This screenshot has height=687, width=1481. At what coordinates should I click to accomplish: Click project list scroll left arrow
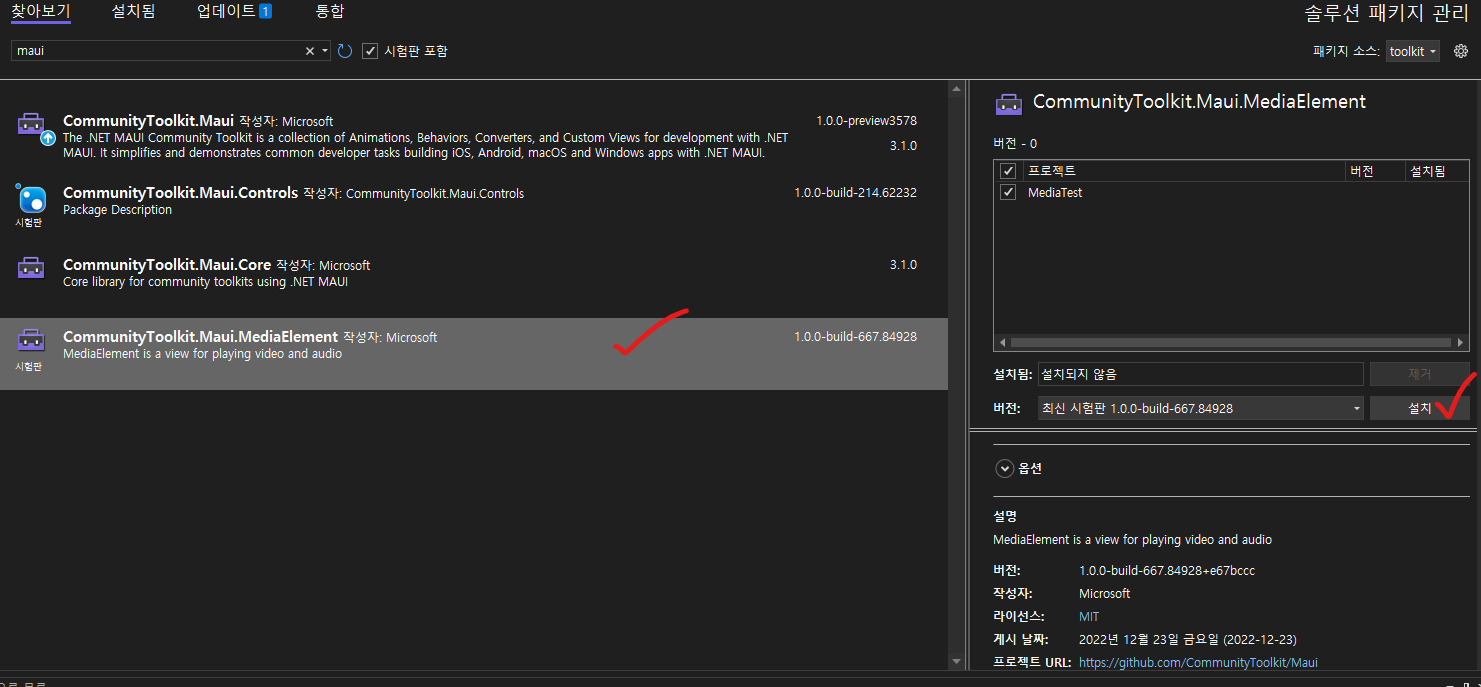(1002, 342)
